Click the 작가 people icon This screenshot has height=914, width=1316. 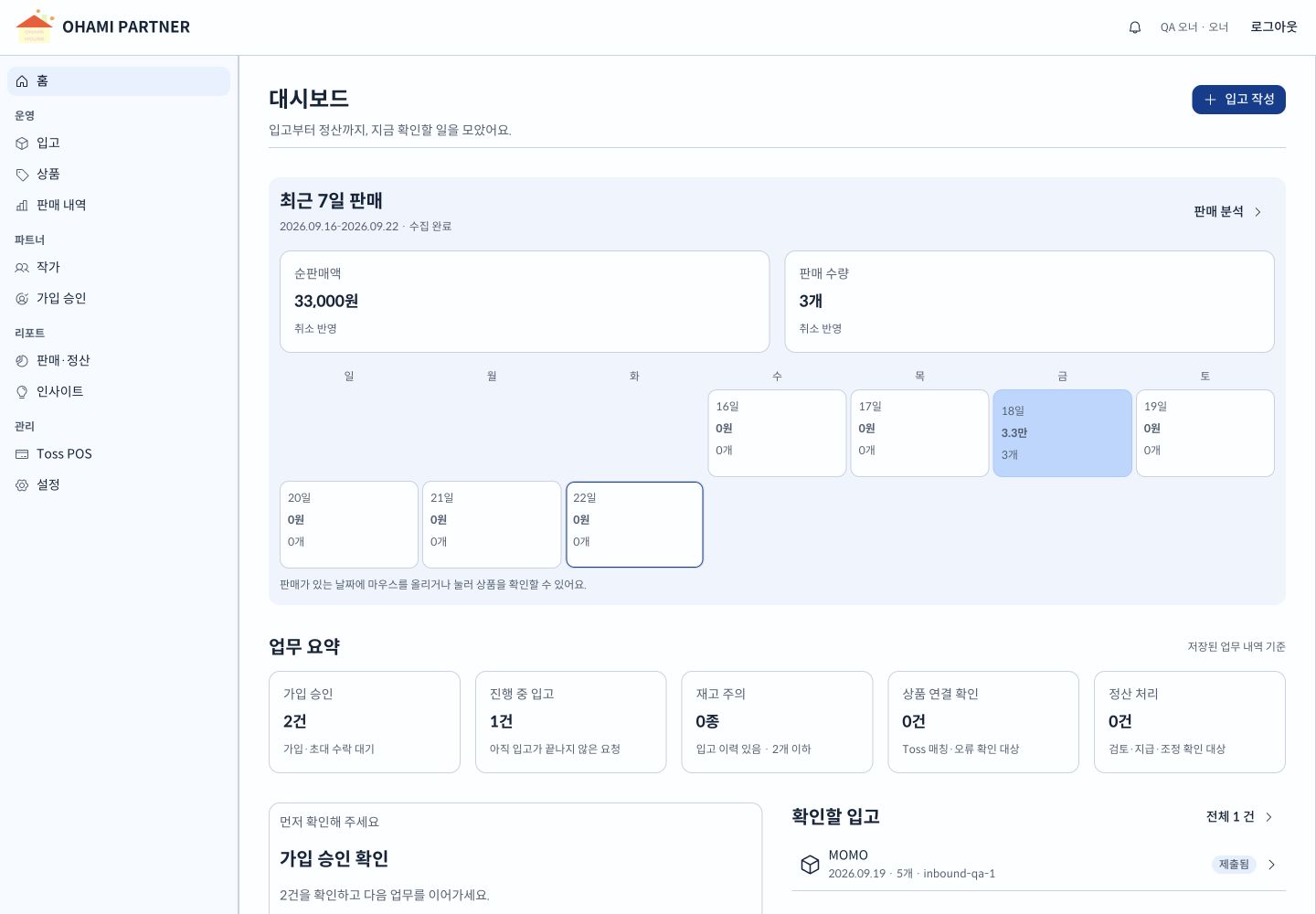click(22, 268)
